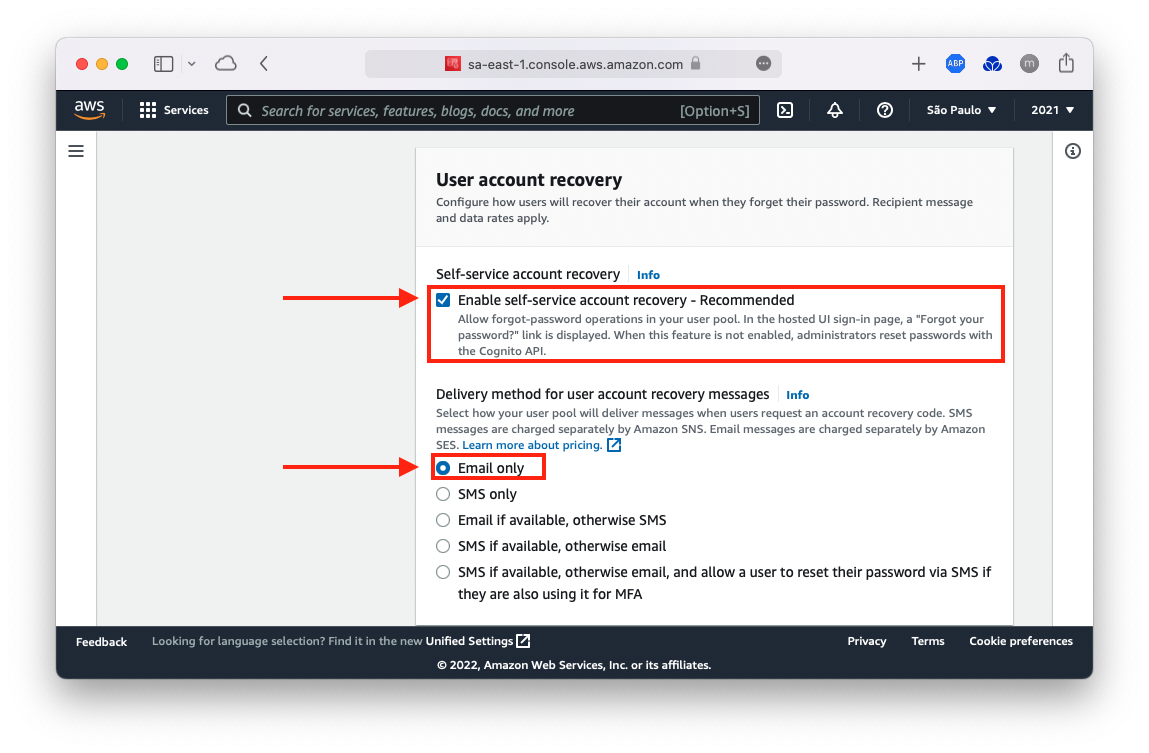Open Info link for Delivery method
The height and width of the screenshot is (753, 1149).
pyautogui.click(x=797, y=395)
